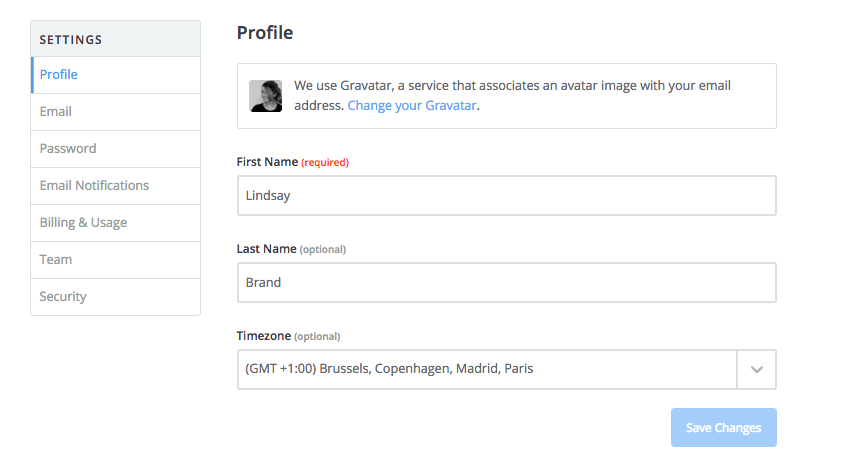847x468 pixels.
Task: Switch to the Email settings section
Action: click(x=116, y=112)
